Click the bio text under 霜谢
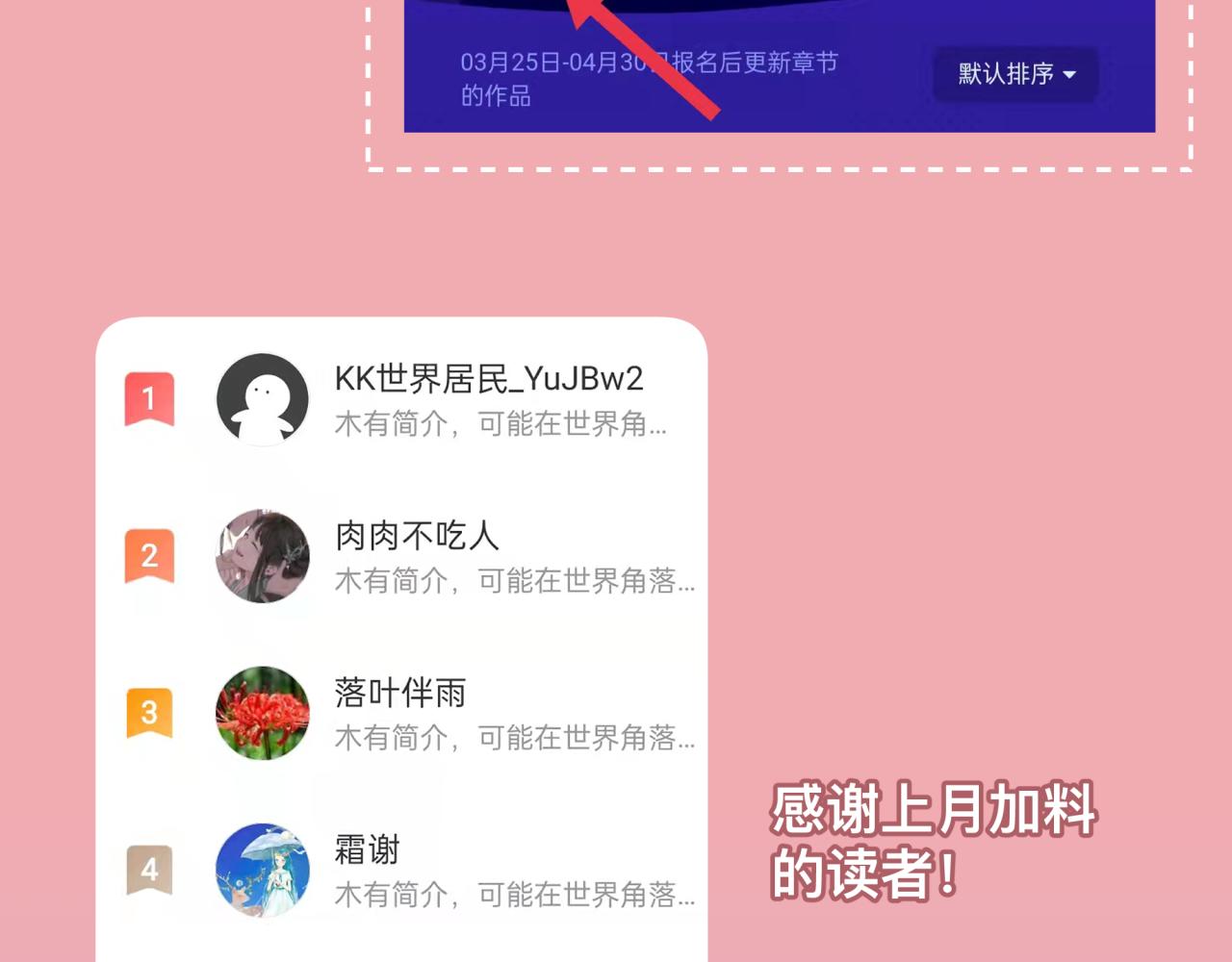The height and width of the screenshot is (962, 1232). pos(514,895)
